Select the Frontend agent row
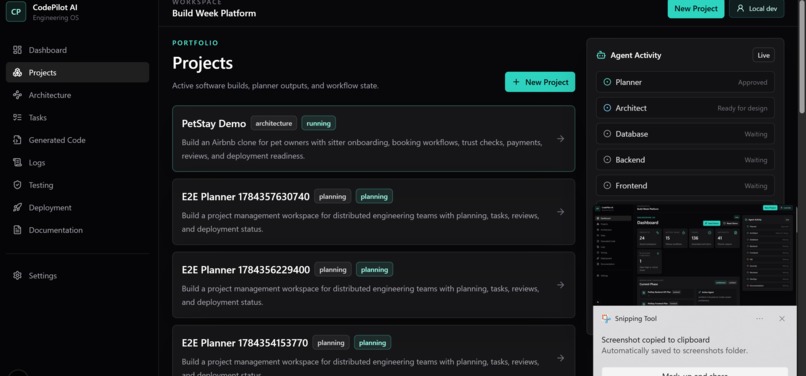 [685, 186]
